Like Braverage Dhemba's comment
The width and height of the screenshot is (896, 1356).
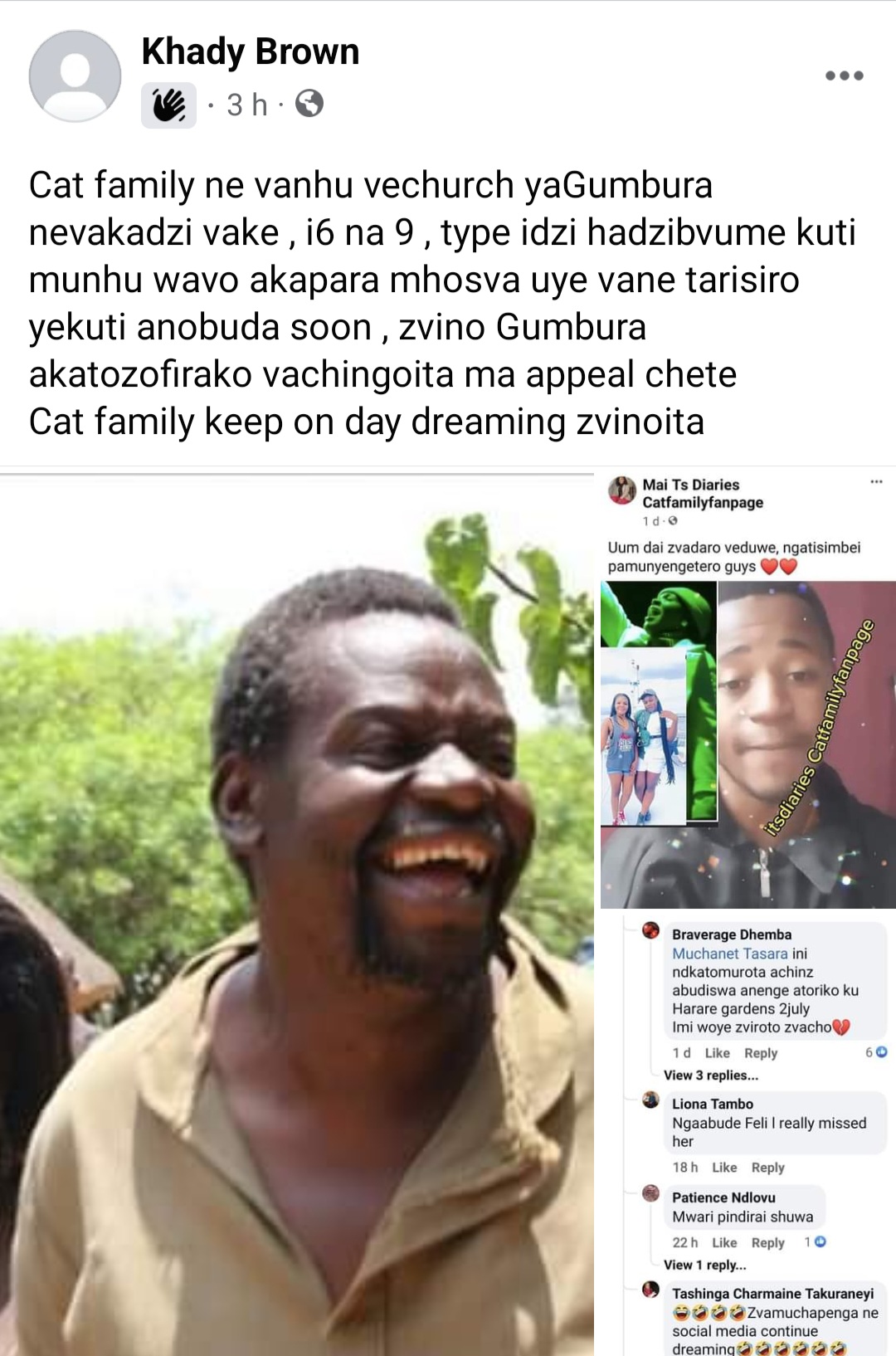[x=717, y=1052]
